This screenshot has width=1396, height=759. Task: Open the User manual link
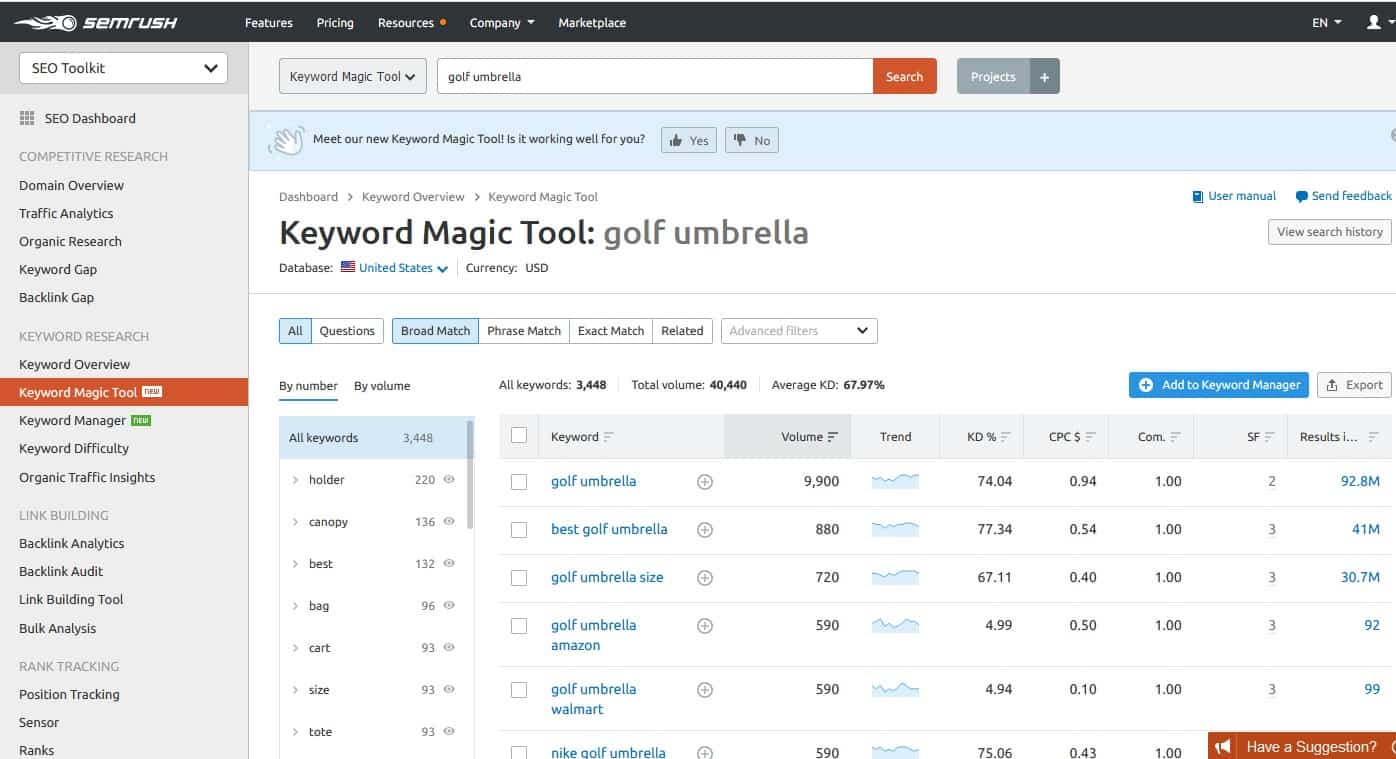(x=1234, y=196)
